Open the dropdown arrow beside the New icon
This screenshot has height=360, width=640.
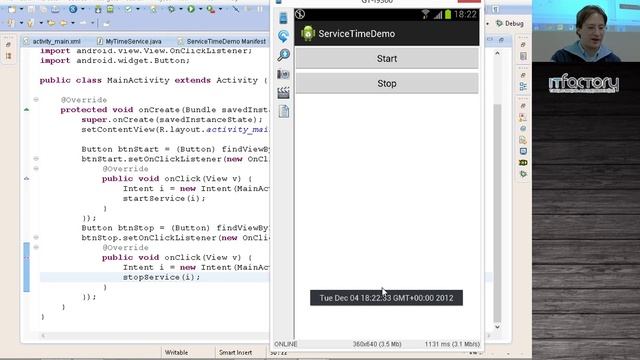pyautogui.click(x=21, y=9)
